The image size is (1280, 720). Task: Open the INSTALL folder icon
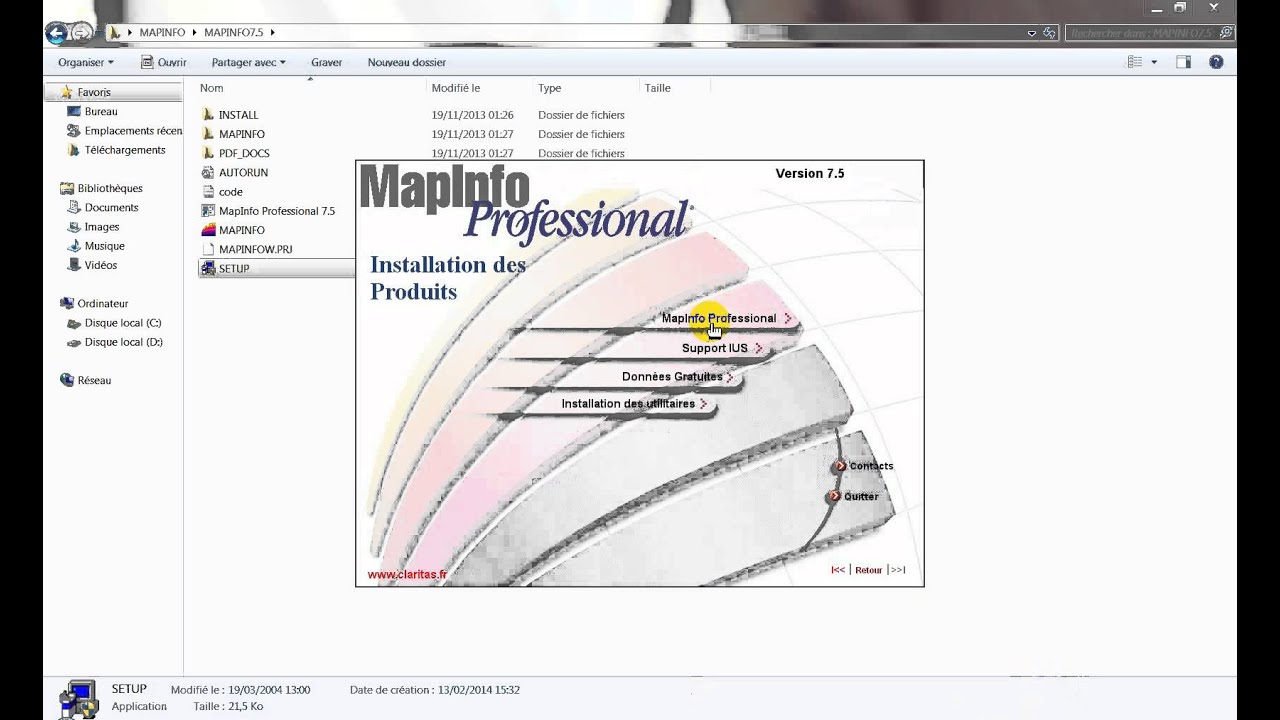(208, 115)
